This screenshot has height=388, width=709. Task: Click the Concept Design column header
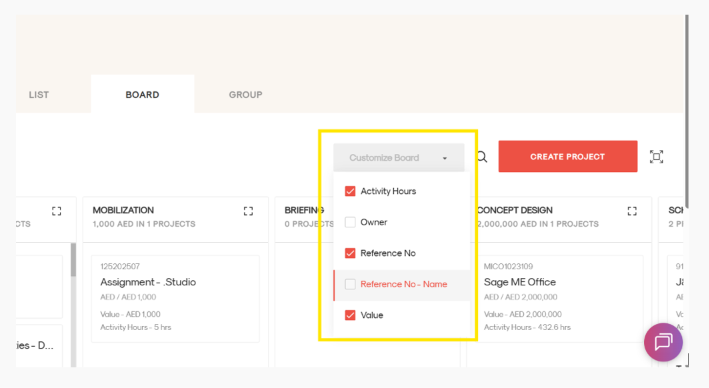515,210
